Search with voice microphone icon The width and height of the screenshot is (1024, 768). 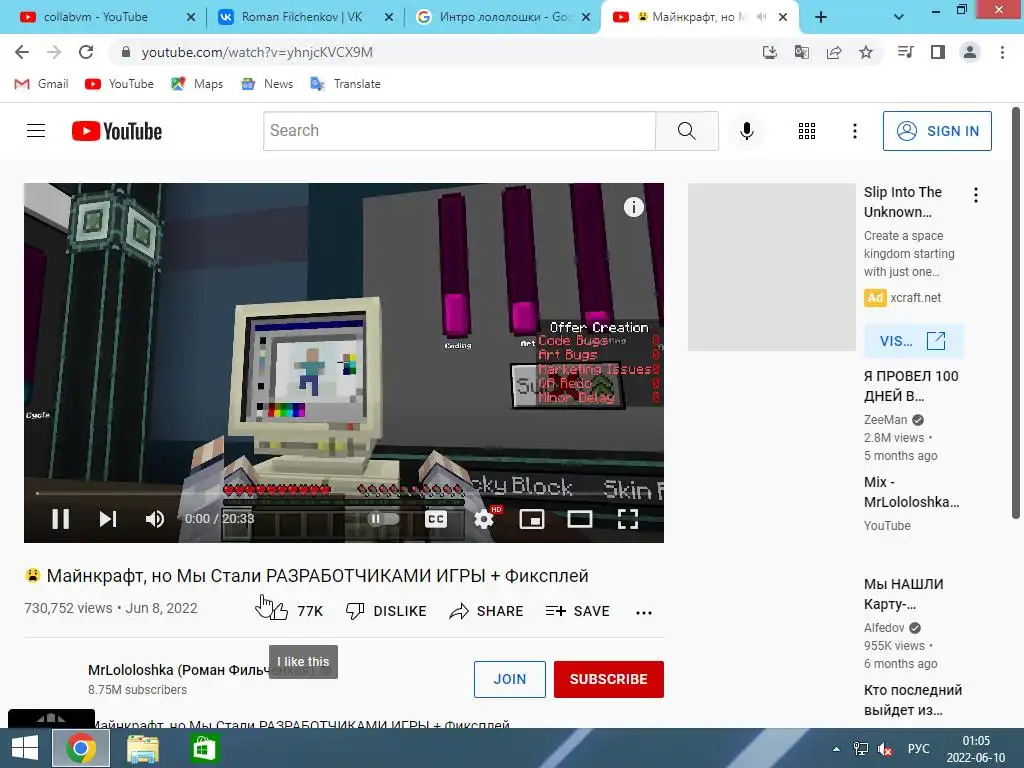[746, 131]
